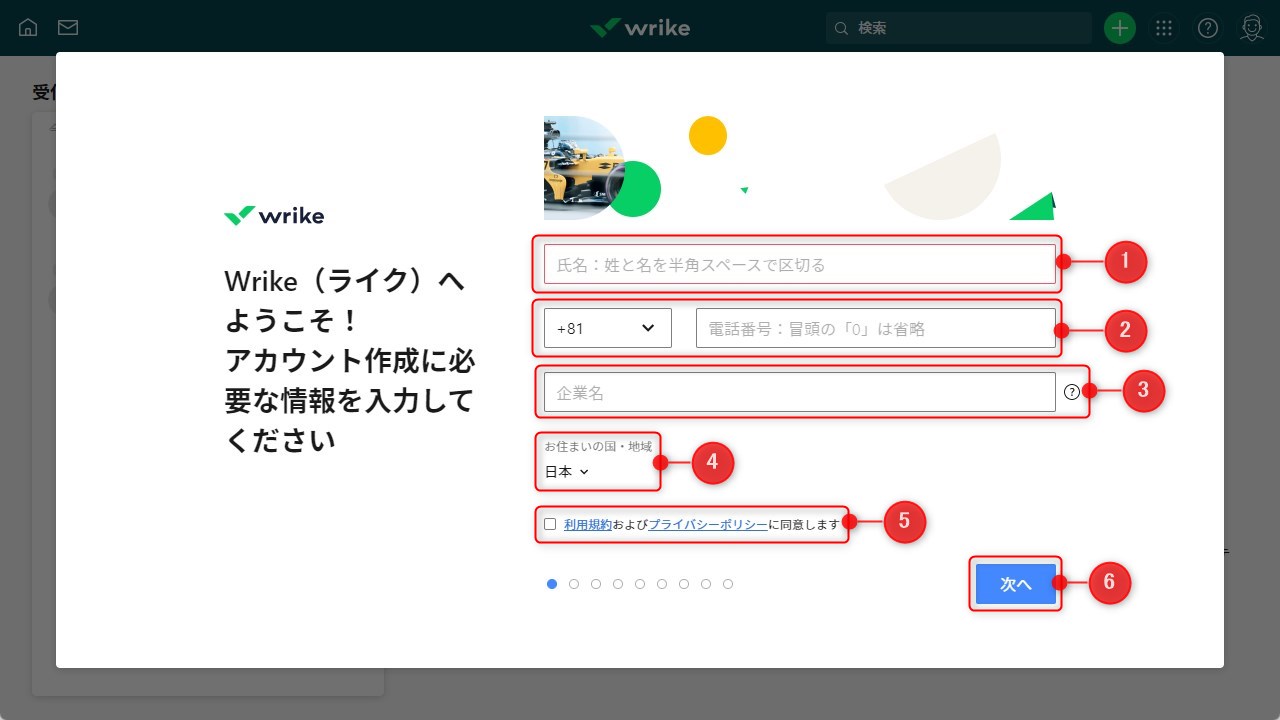
Task: Open the 利用規約 link
Action: coord(586,522)
